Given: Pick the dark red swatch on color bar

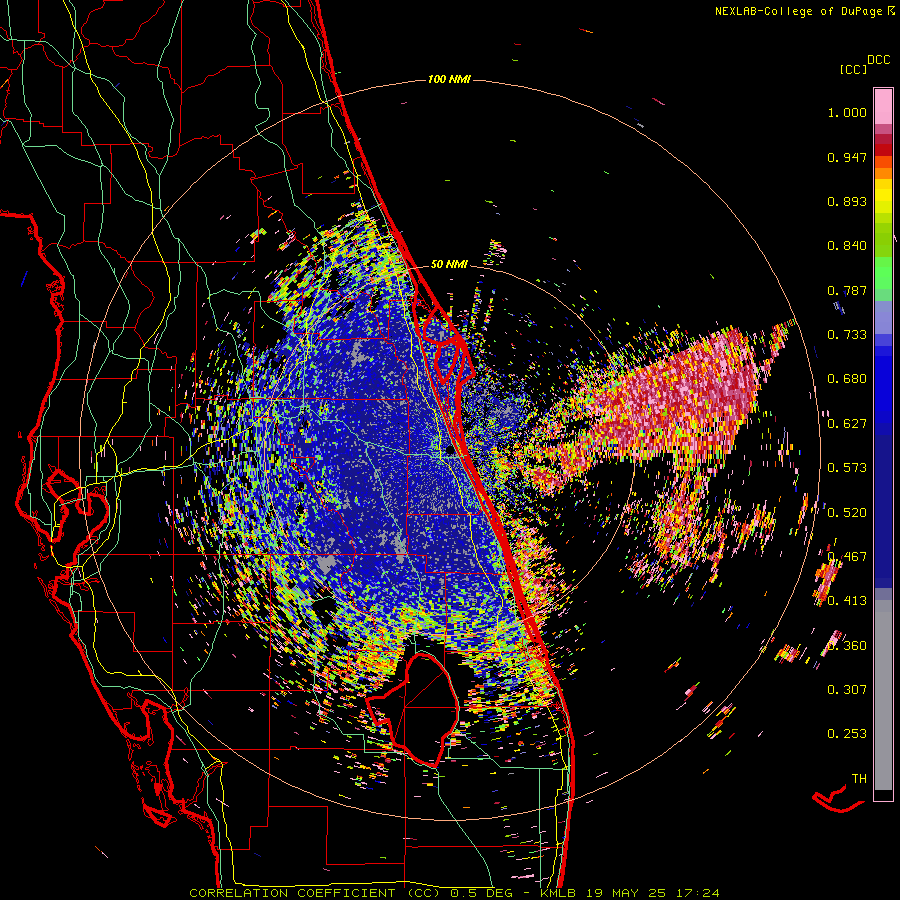Looking at the screenshot, I should [883, 150].
